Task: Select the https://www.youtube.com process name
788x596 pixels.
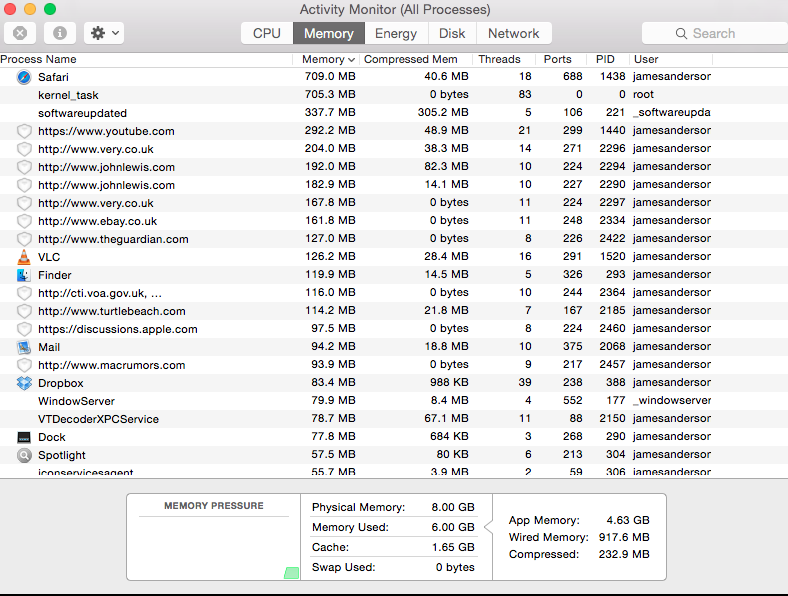Action: 107,131
